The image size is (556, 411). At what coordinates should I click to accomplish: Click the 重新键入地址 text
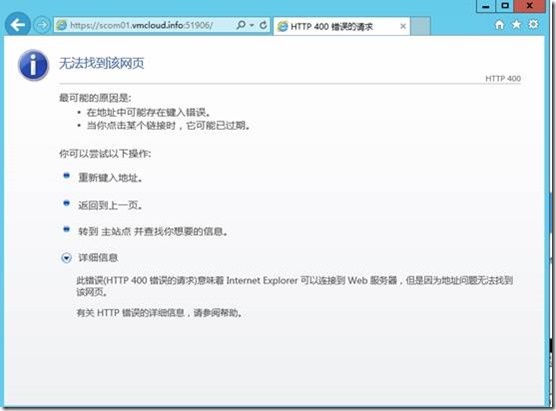click(x=110, y=178)
